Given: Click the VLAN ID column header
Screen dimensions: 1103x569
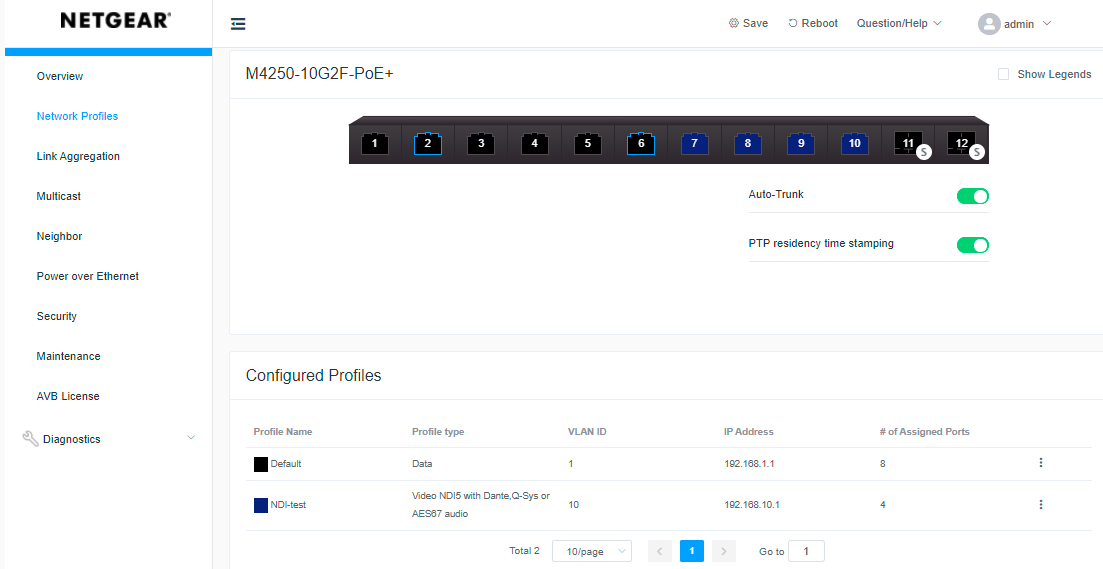Looking at the screenshot, I should [x=587, y=432].
